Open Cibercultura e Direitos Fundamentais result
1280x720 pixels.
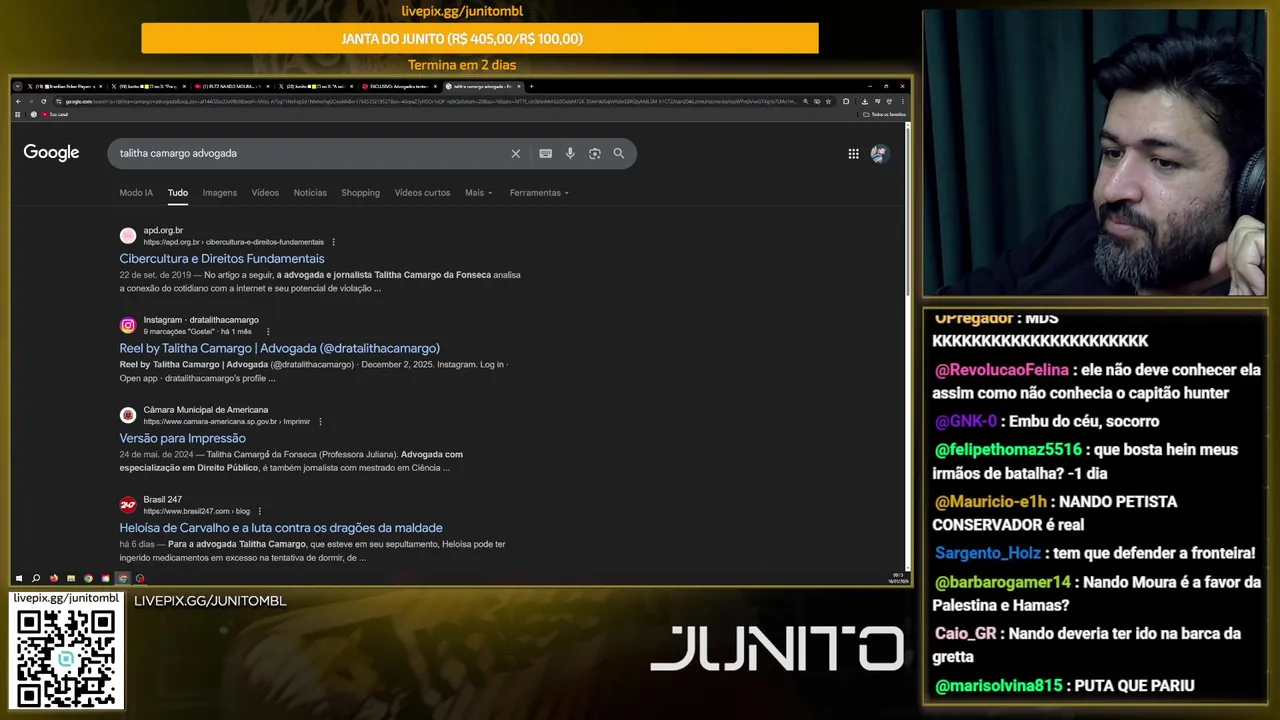pyautogui.click(x=222, y=259)
